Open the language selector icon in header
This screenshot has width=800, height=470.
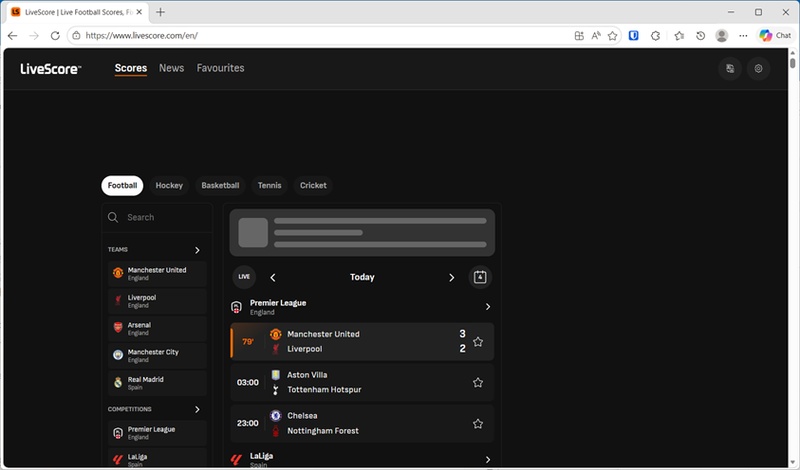[x=730, y=68]
